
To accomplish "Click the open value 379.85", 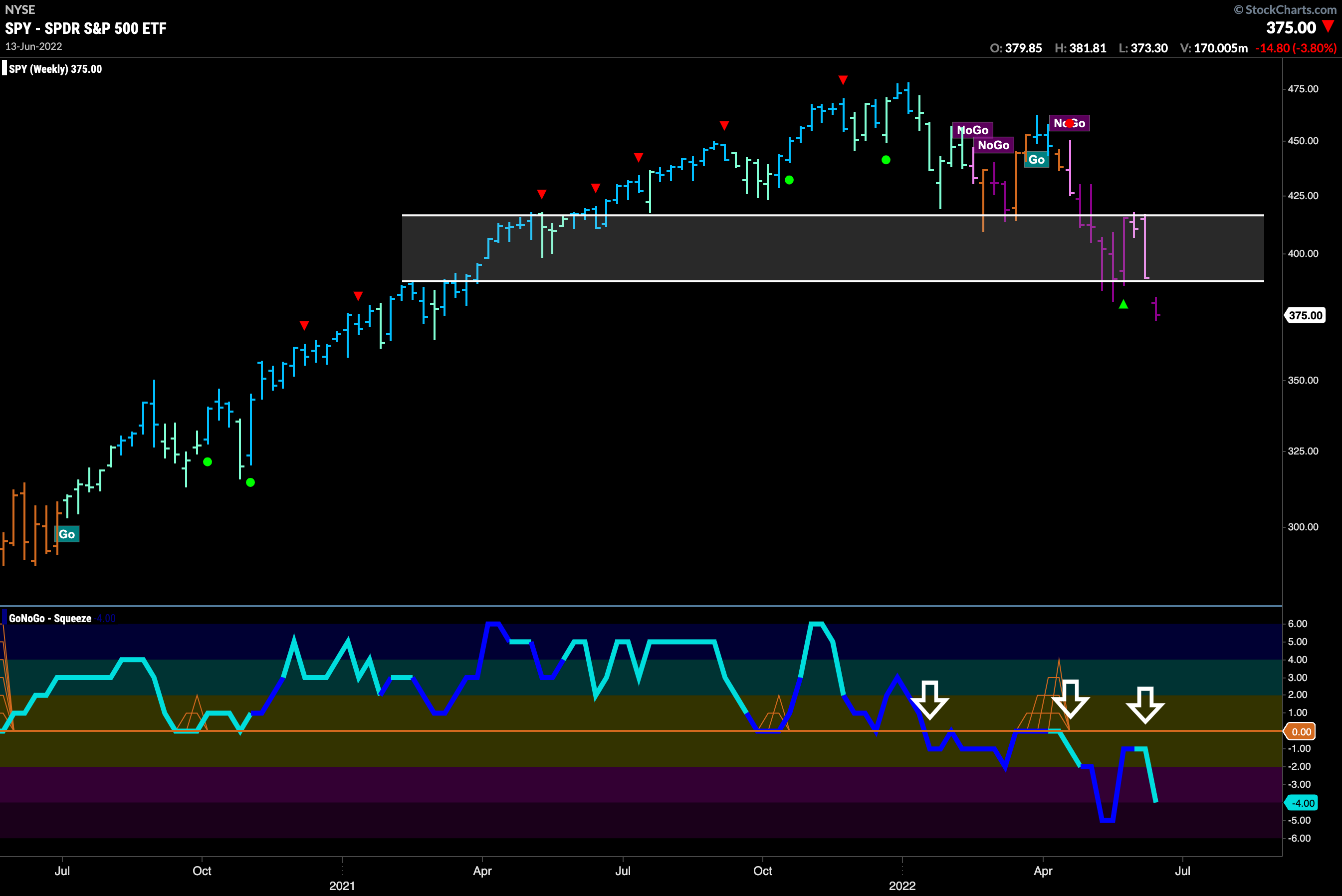I will 1023,48.
